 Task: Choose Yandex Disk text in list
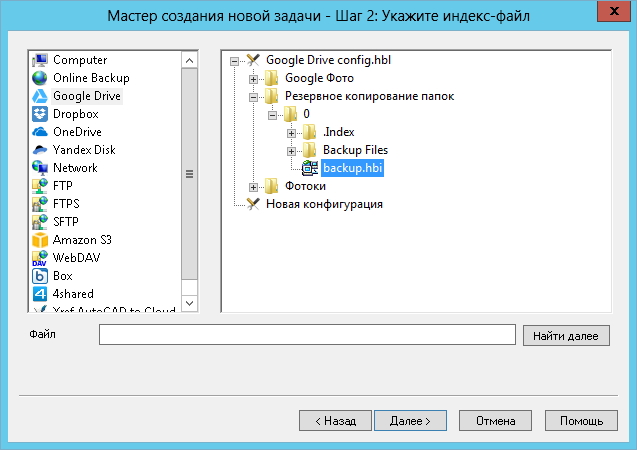point(84,150)
